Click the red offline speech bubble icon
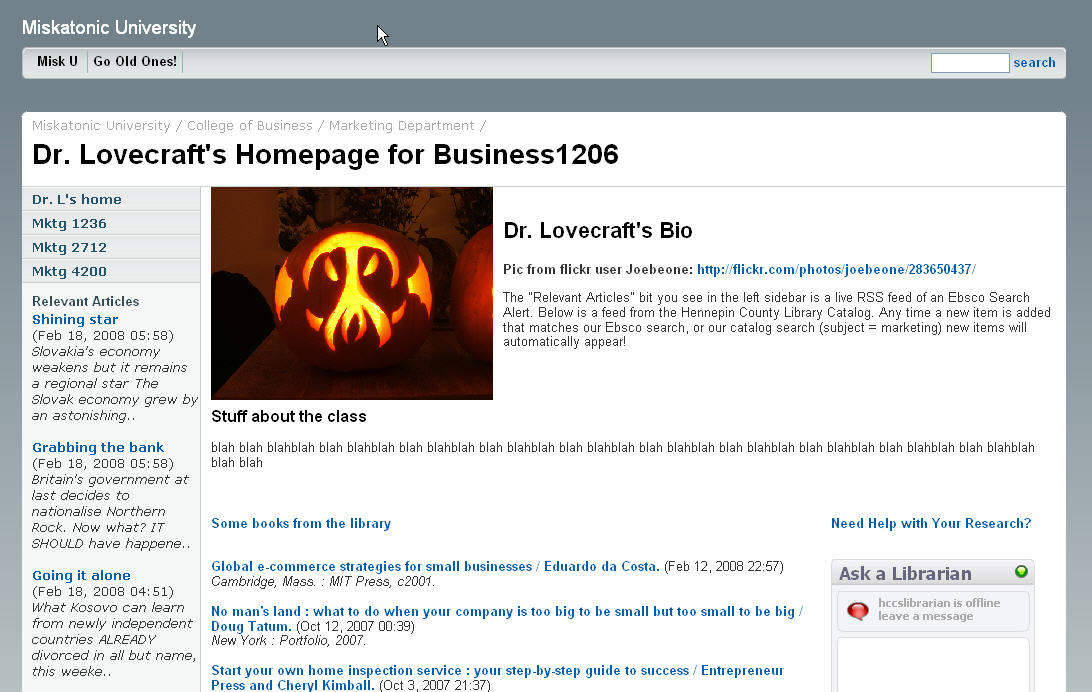The width and height of the screenshot is (1092, 692). (858, 611)
